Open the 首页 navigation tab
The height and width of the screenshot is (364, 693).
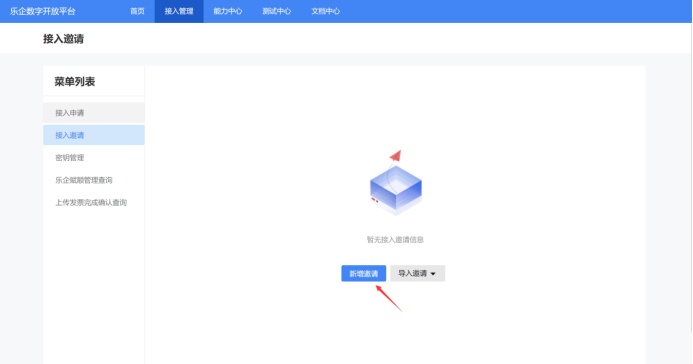click(x=137, y=11)
